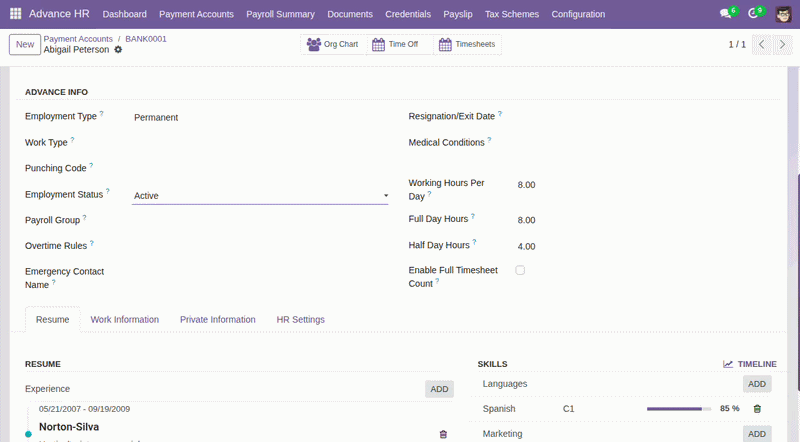Screen dimensions: 800x442
Task: Go to next record arrow
Action: click(782, 44)
